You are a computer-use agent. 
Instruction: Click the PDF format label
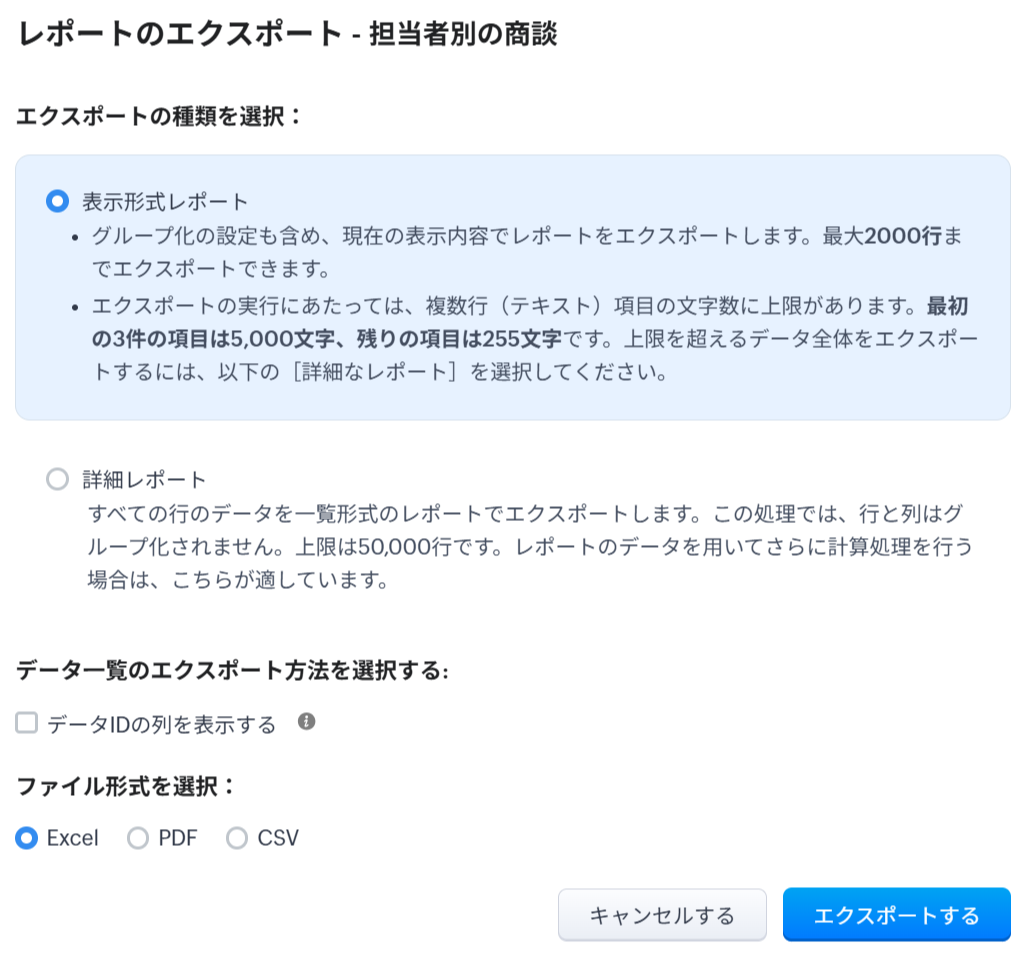(178, 837)
